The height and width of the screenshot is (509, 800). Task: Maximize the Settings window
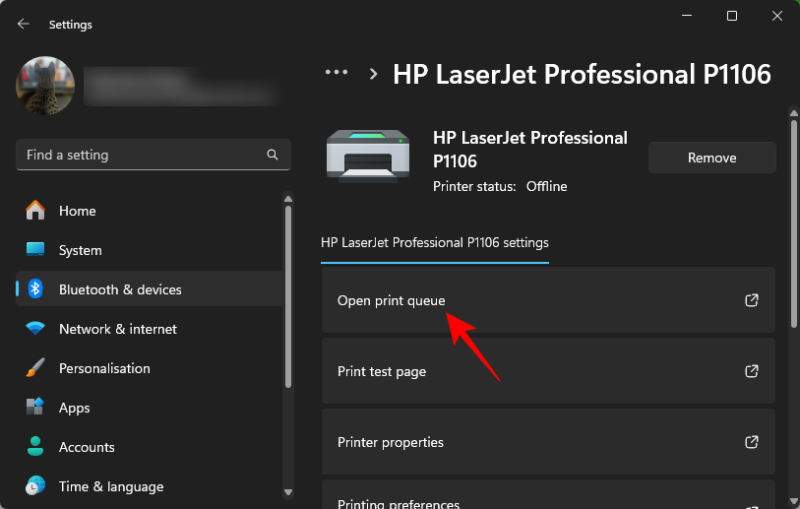pyautogui.click(x=732, y=16)
